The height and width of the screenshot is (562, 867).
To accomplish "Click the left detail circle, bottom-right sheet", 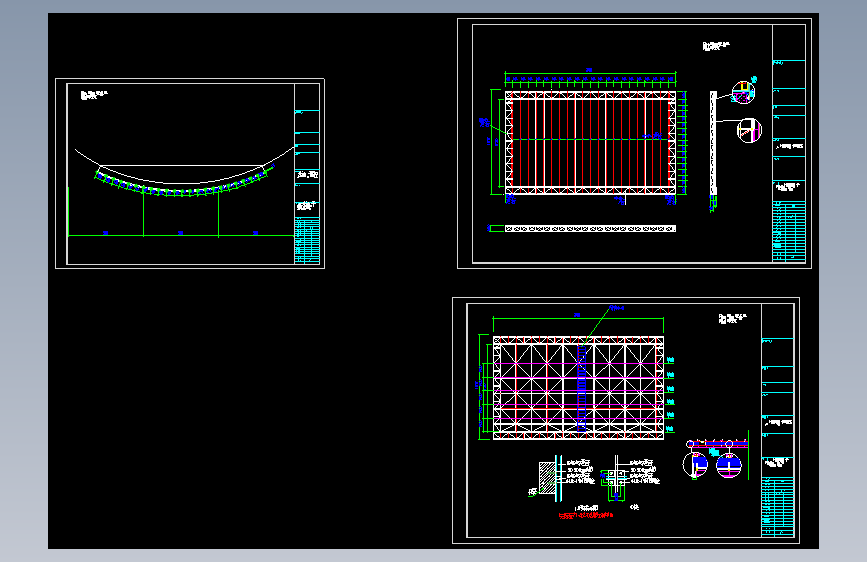I will point(695,464).
